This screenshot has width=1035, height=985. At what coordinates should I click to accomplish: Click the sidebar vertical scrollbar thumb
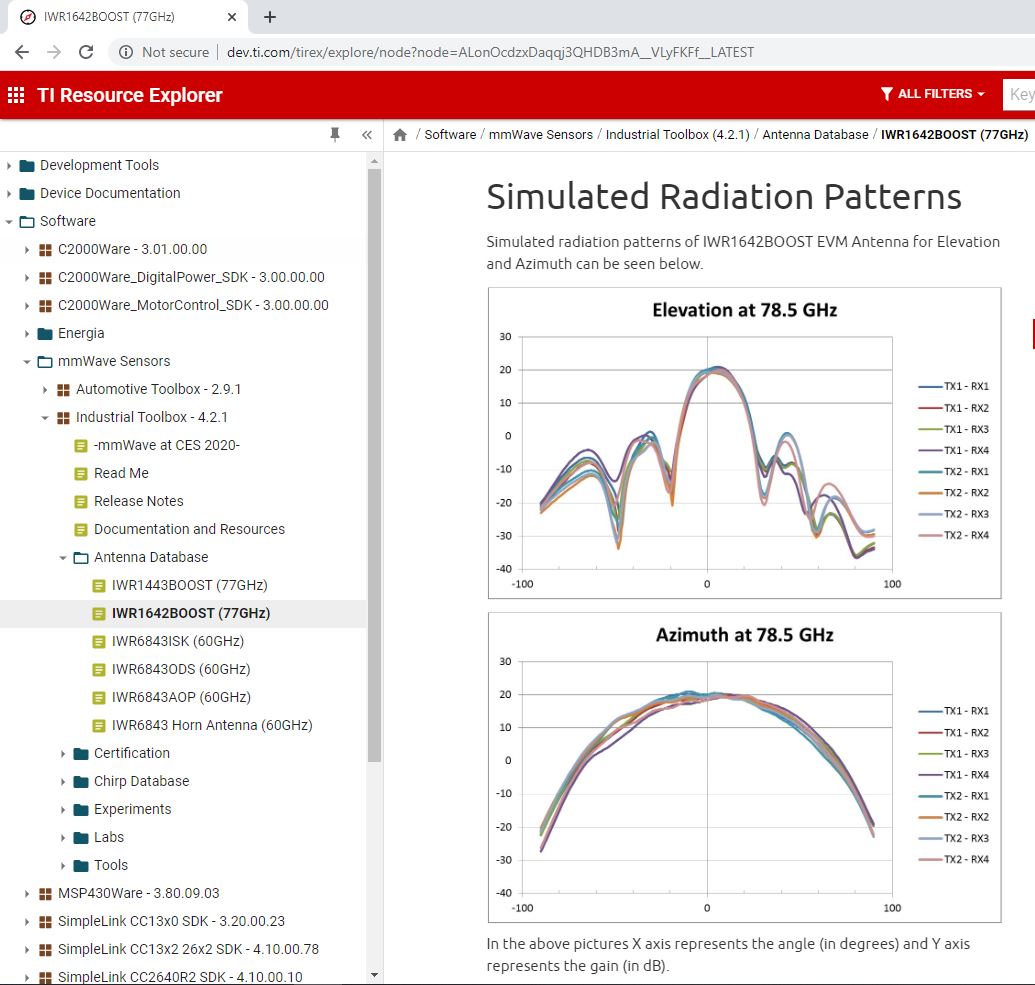tap(374, 465)
